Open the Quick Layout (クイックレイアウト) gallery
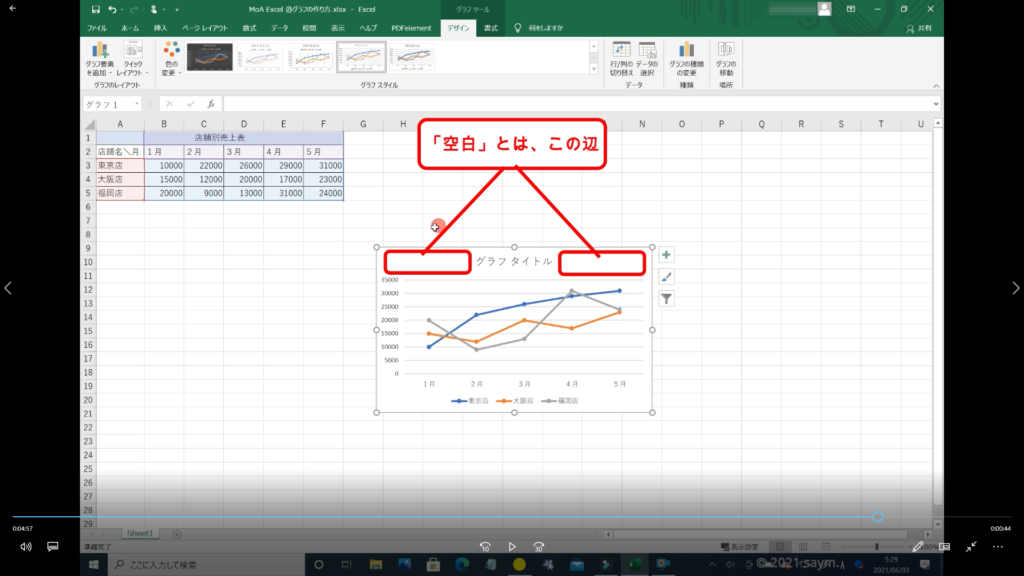The width and height of the screenshot is (1024, 576). (x=132, y=59)
